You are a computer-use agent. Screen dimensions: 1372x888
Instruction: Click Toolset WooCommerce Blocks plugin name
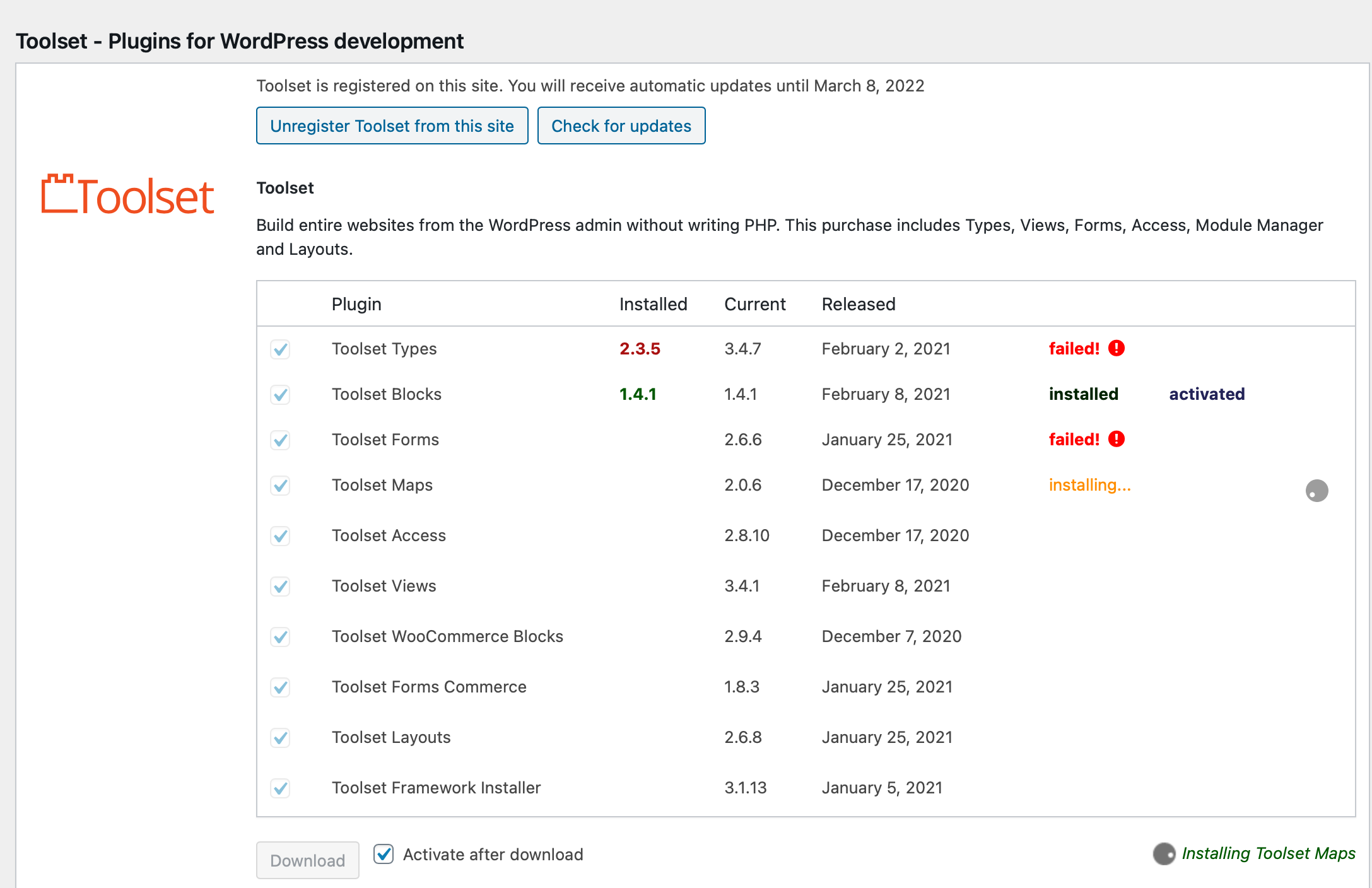[x=447, y=636]
